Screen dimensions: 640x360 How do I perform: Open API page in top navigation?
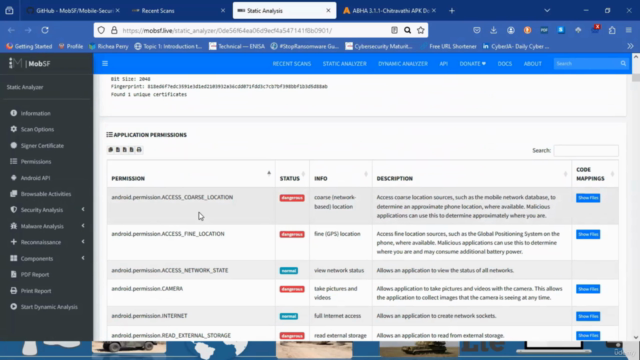click(x=444, y=64)
